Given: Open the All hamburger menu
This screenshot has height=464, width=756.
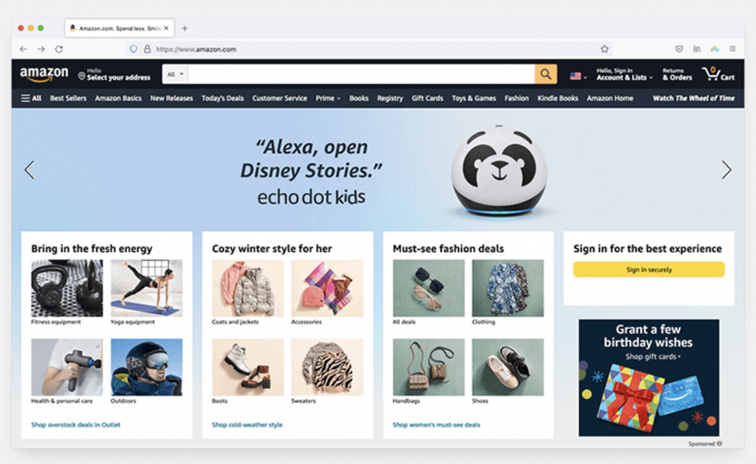Looking at the screenshot, I should 31,98.
